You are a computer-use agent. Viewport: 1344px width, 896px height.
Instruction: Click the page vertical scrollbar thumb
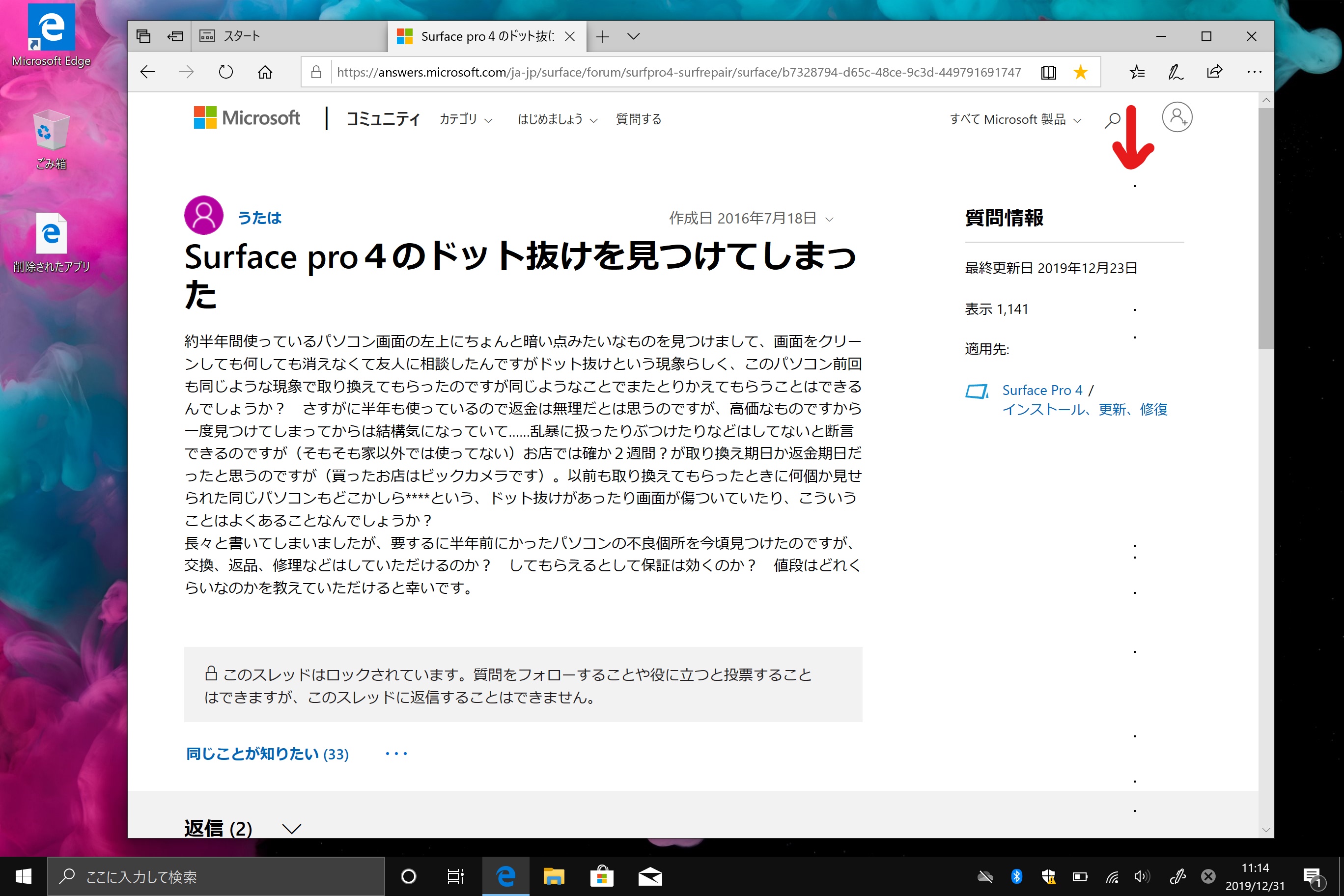coord(1266,228)
